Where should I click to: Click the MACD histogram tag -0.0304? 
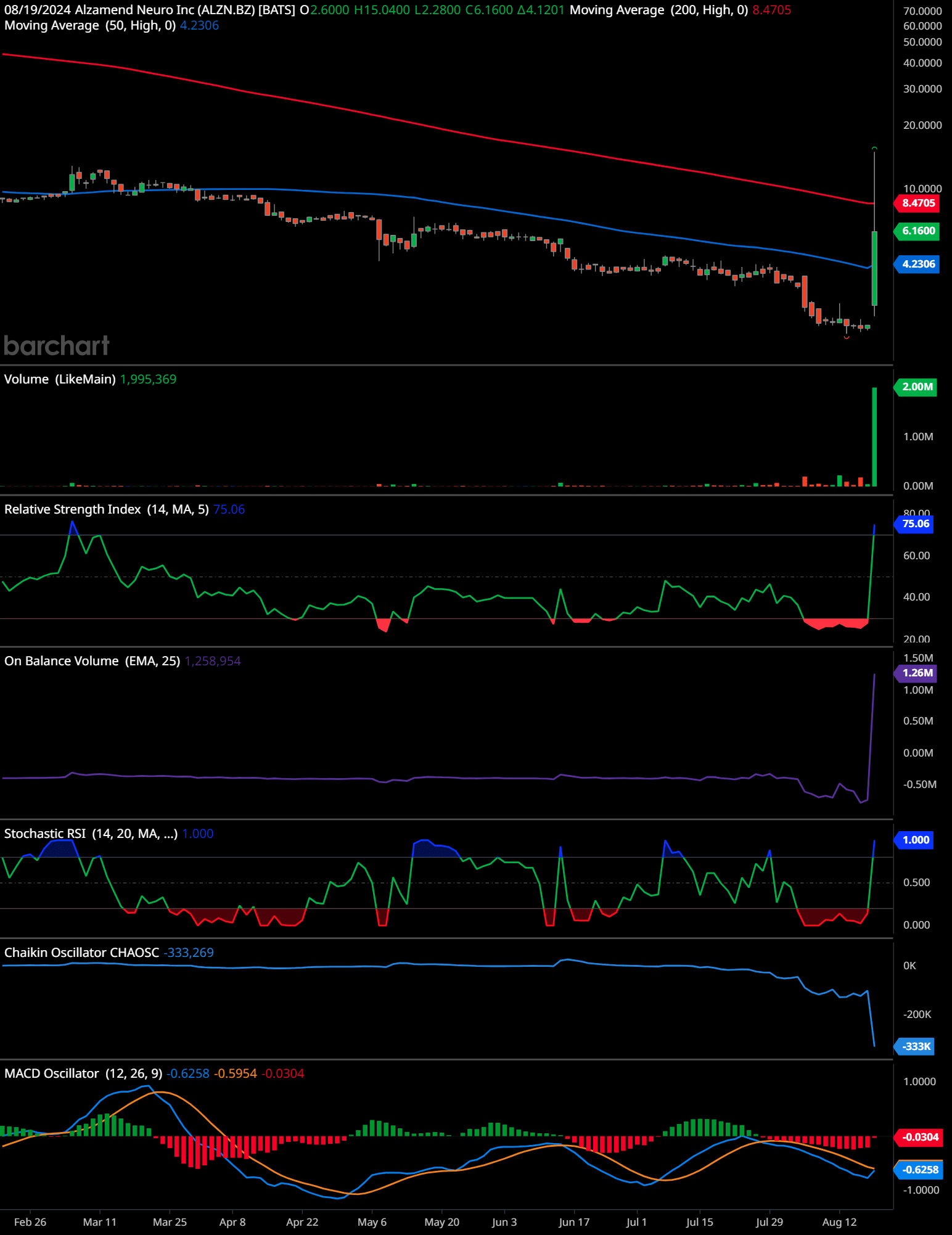click(x=919, y=1137)
